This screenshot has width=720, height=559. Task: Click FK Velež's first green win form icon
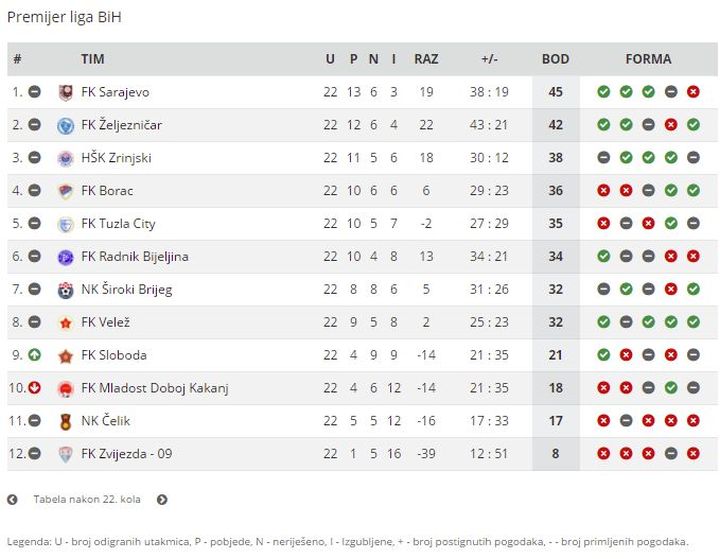603,322
